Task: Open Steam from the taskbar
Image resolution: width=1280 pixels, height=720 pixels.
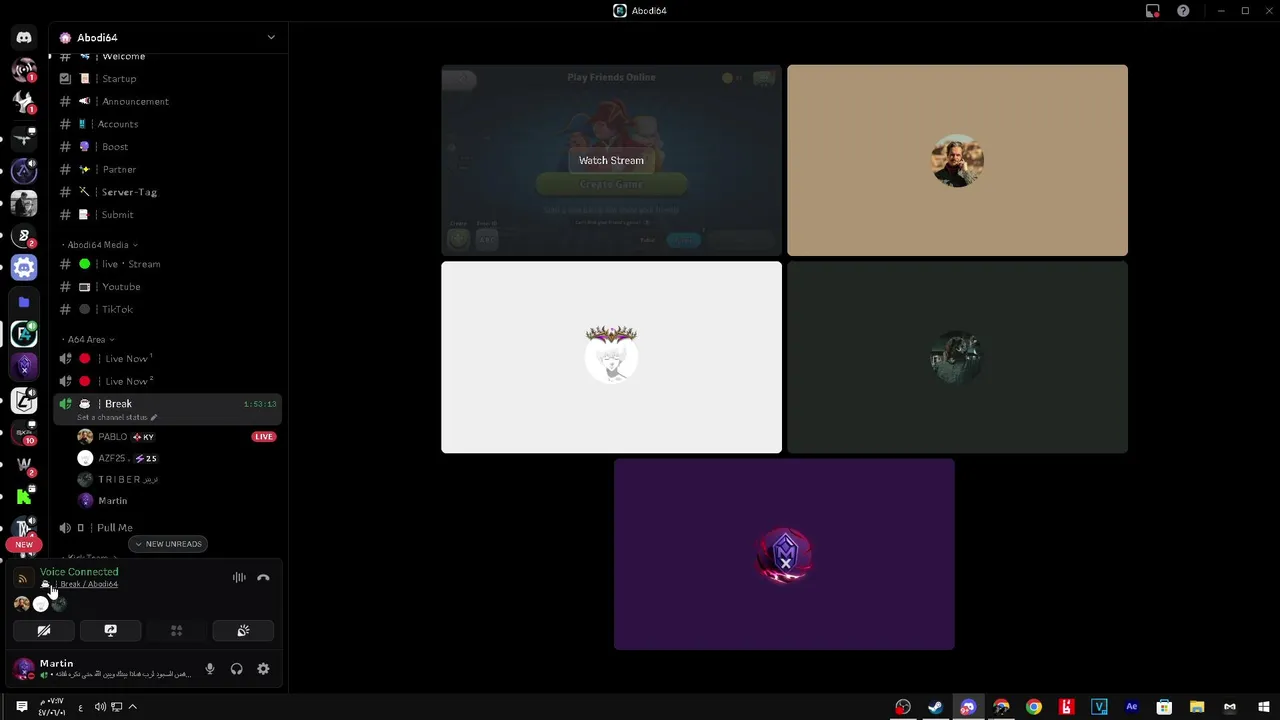Action: click(935, 707)
